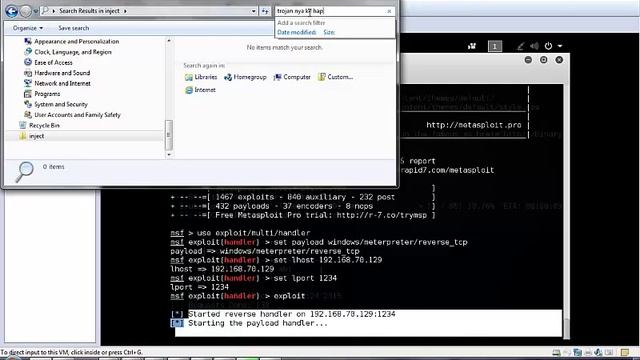This screenshot has width=640, height=360.
Task: Click the pen icon in the Kali panel
Action: [520, 46]
